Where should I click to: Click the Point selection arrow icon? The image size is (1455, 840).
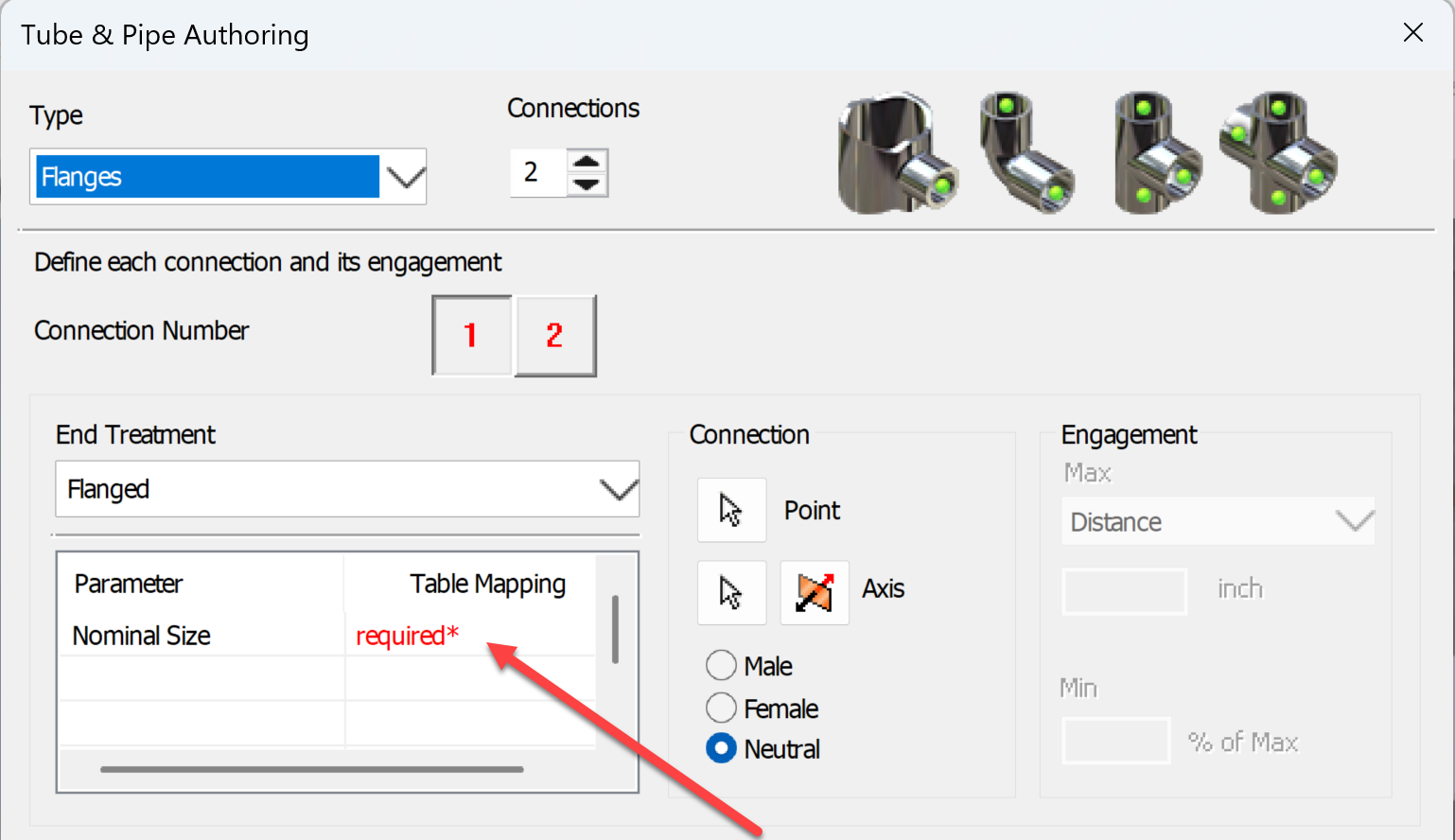pyautogui.click(x=731, y=510)
